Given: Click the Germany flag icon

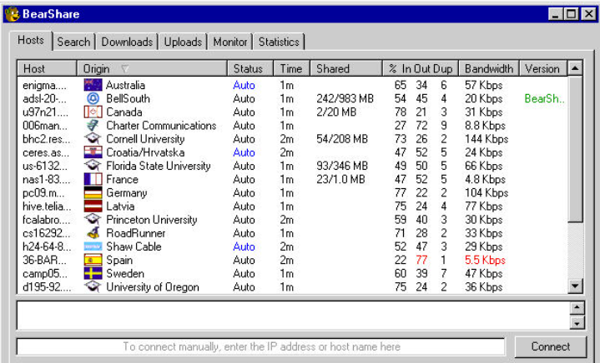Looking at the screenshot, I should [x=93, y=193].
